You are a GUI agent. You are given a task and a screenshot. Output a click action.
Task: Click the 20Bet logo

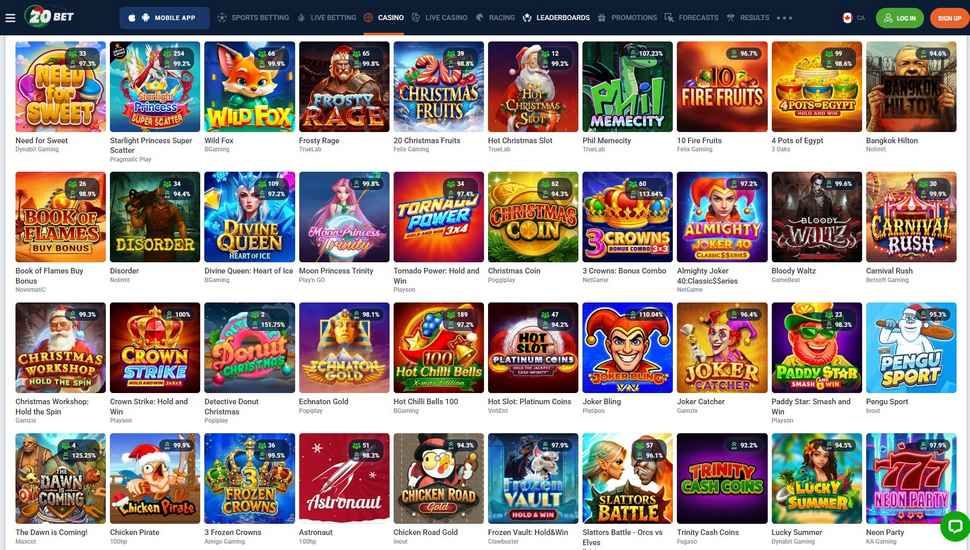tap(49, 16)
